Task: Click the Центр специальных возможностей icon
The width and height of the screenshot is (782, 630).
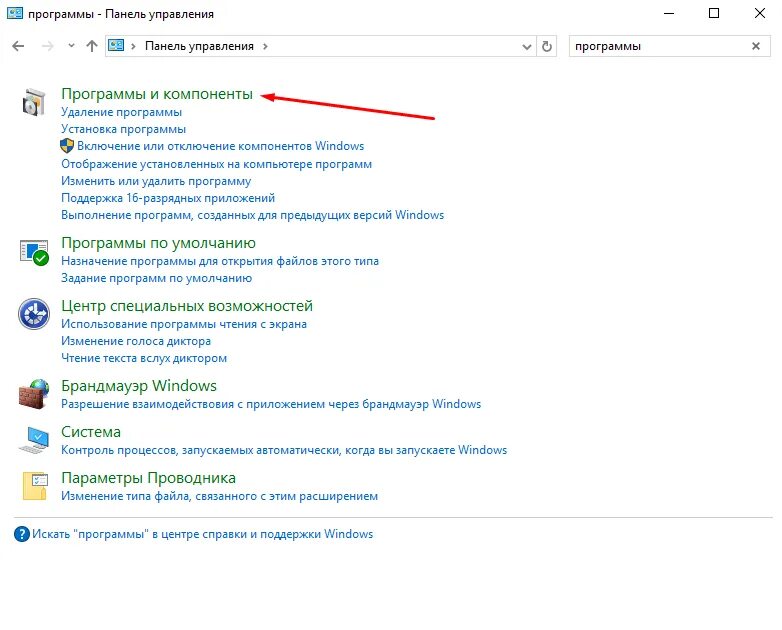Action: pyautogui.click(x=34, y=314)
